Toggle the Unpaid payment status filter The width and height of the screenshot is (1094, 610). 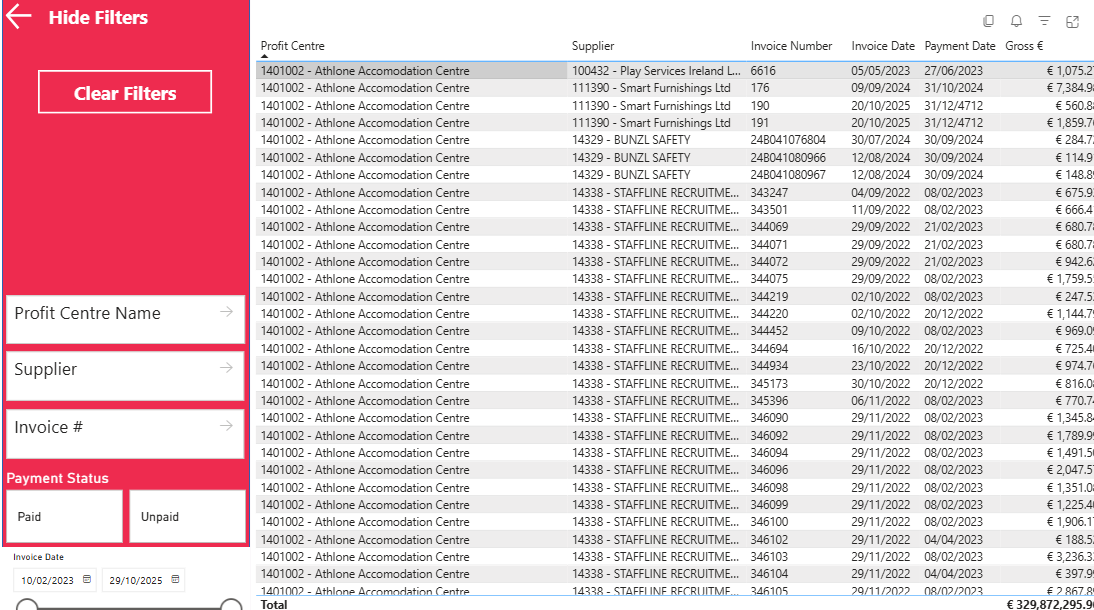tap(187, 516)
